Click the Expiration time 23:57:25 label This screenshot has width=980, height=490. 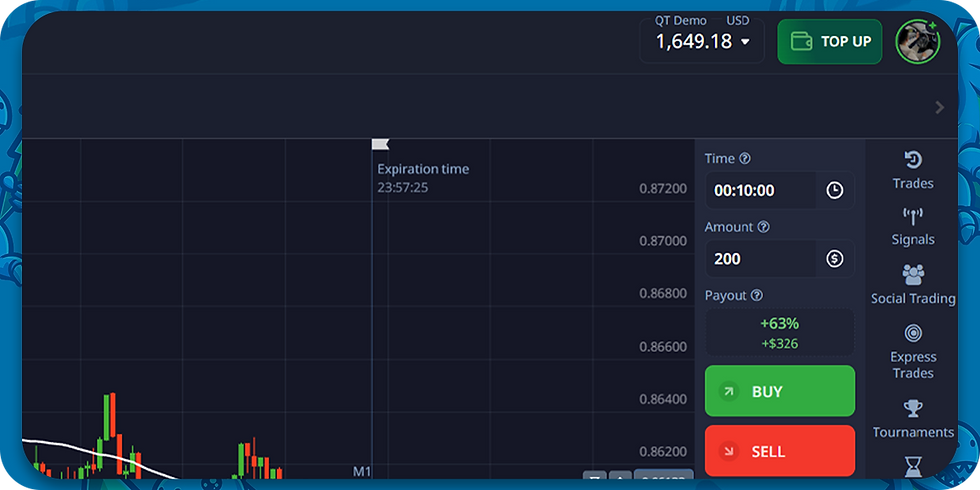pyautogui.click(x=423, y=178)
